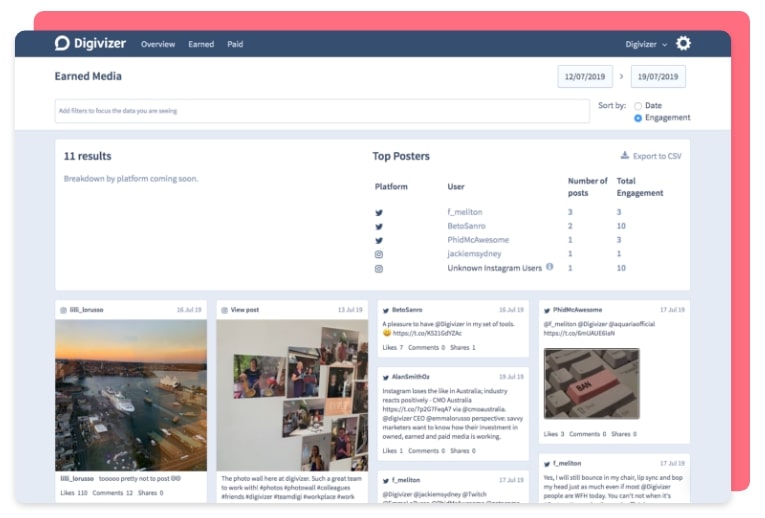
Task: Click the Export to CSV download icon
Action: pos(624,156)
